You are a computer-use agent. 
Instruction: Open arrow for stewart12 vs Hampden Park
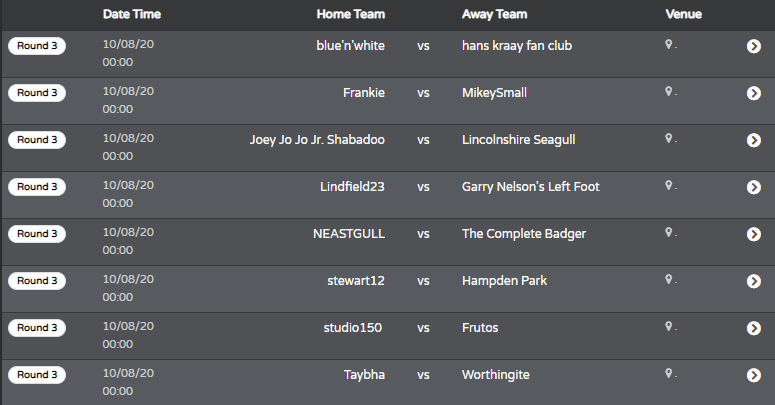point(754,281)
